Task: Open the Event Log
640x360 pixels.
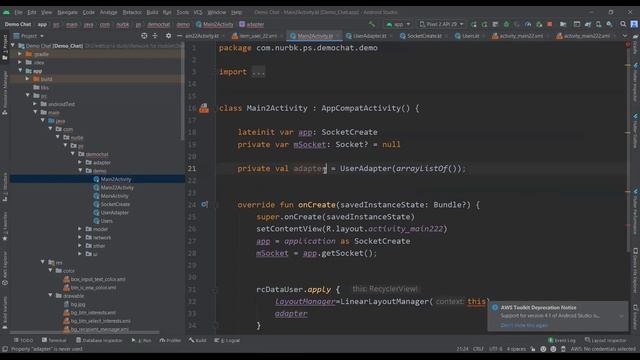Action: 561,340
